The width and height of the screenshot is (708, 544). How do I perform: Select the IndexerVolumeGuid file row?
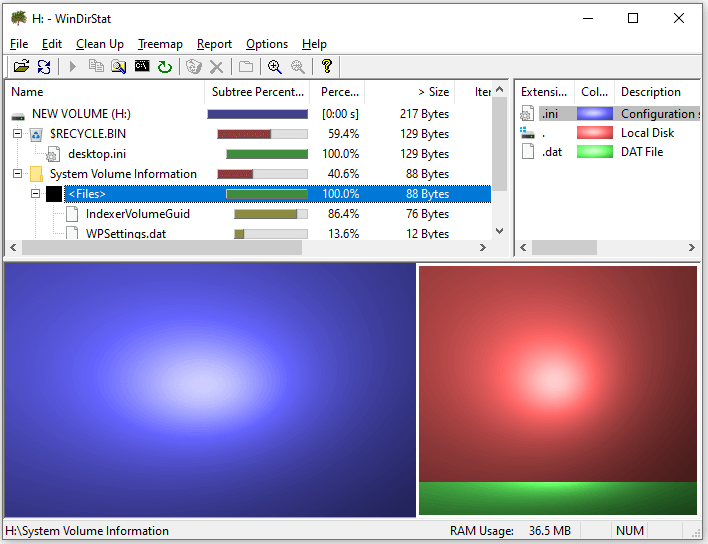[248, 214]
